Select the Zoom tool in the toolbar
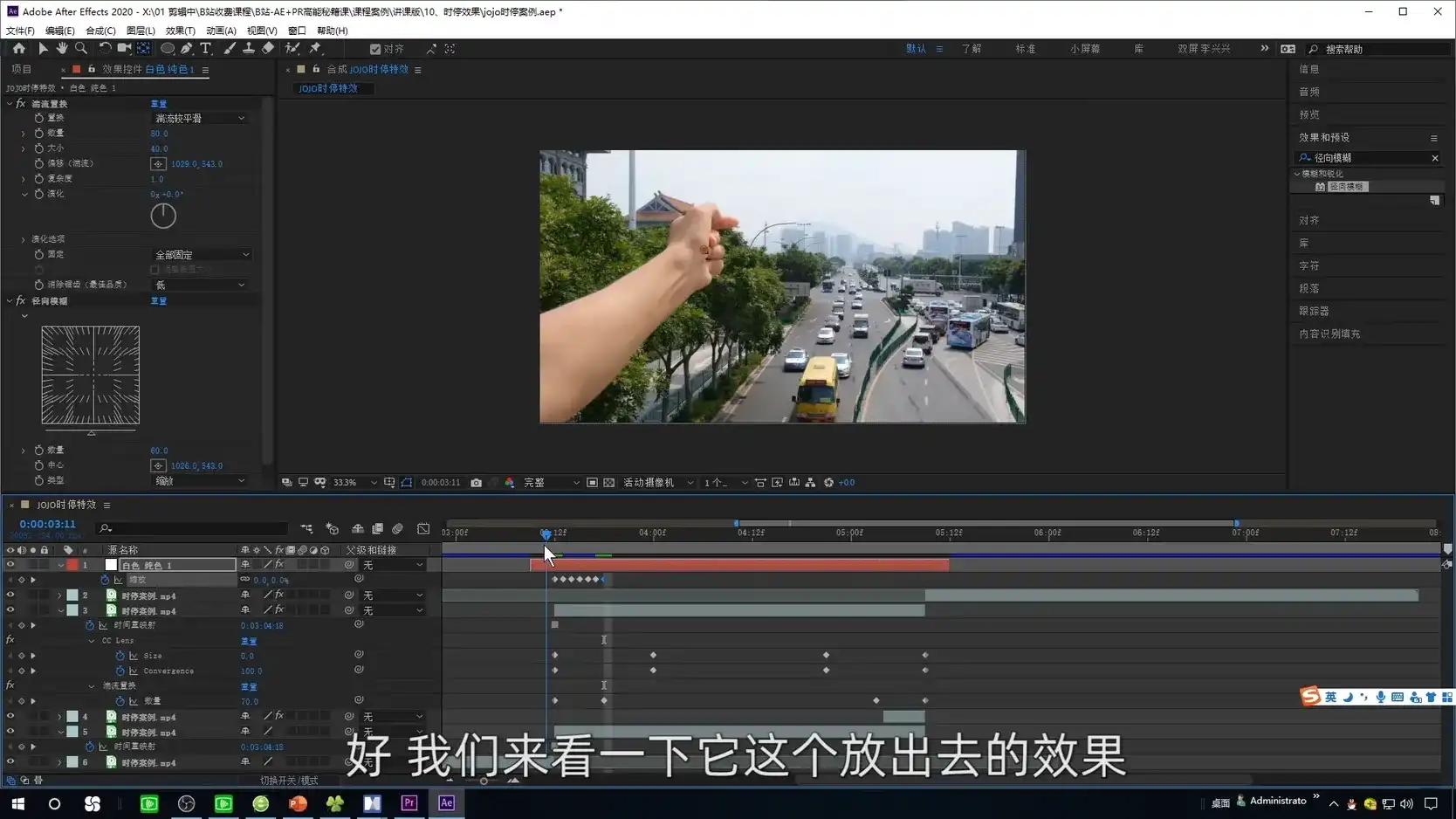Screen dimensions: 1456x819 click(80, 49)
